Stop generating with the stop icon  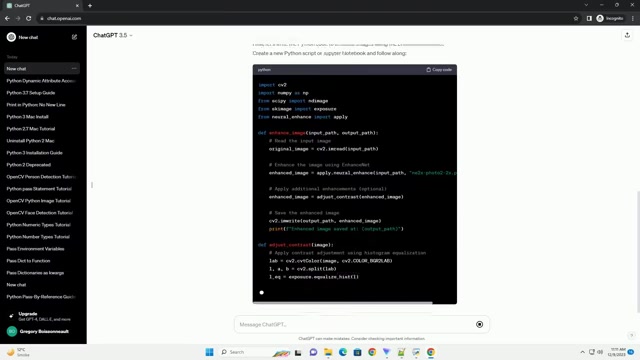pyautogui.click(x=480, y=324)
